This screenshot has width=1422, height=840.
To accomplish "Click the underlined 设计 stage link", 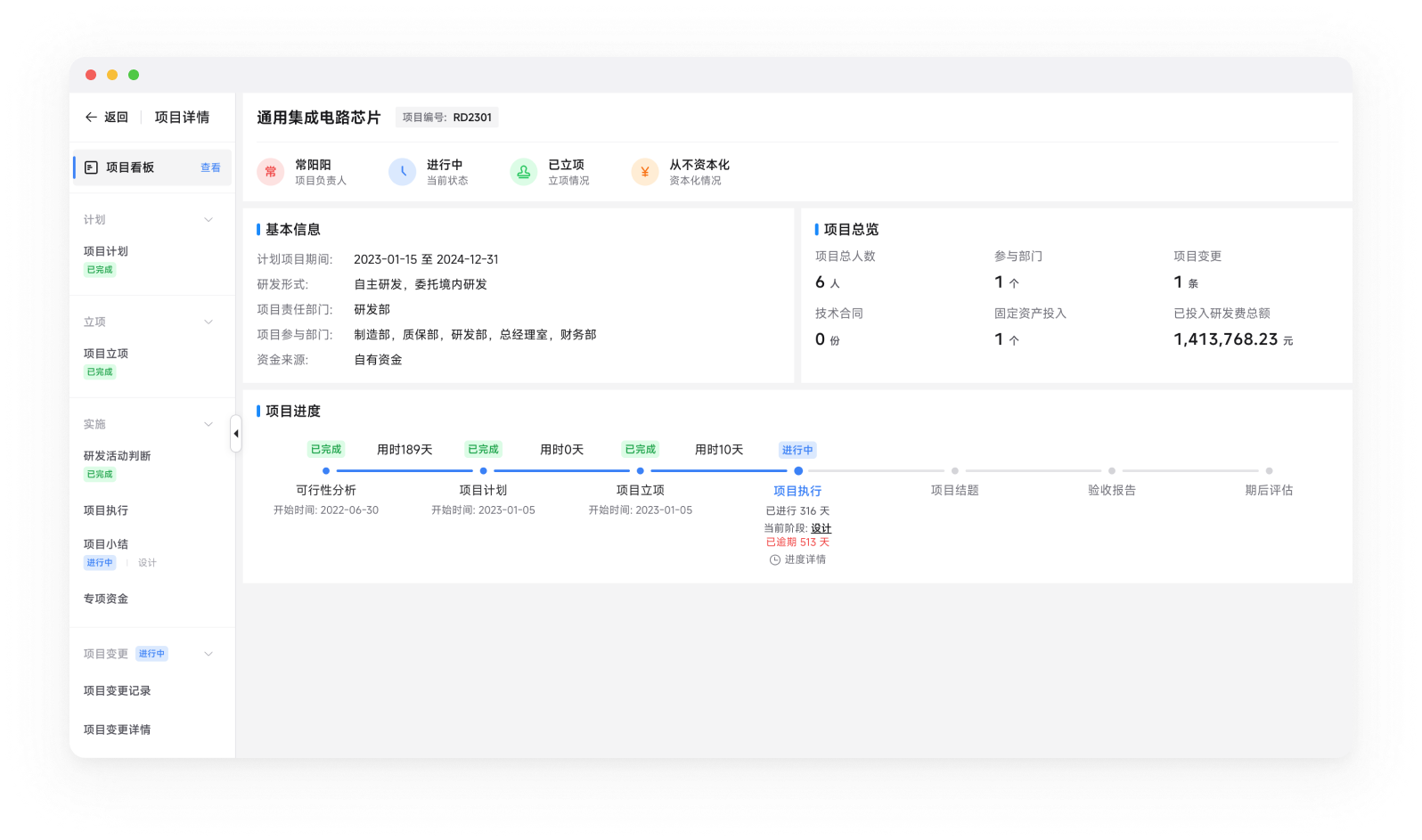I will [x=821, y=528].
